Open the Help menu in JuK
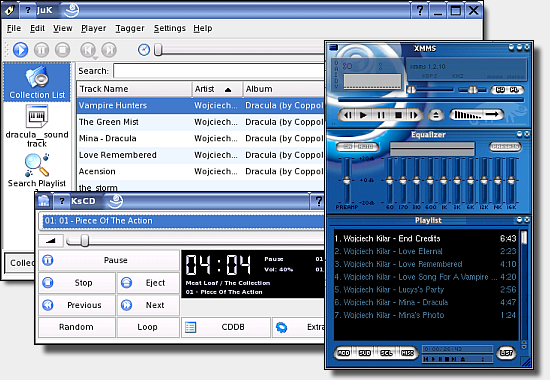This screenshot has height=380, width=550. (203, 28)
